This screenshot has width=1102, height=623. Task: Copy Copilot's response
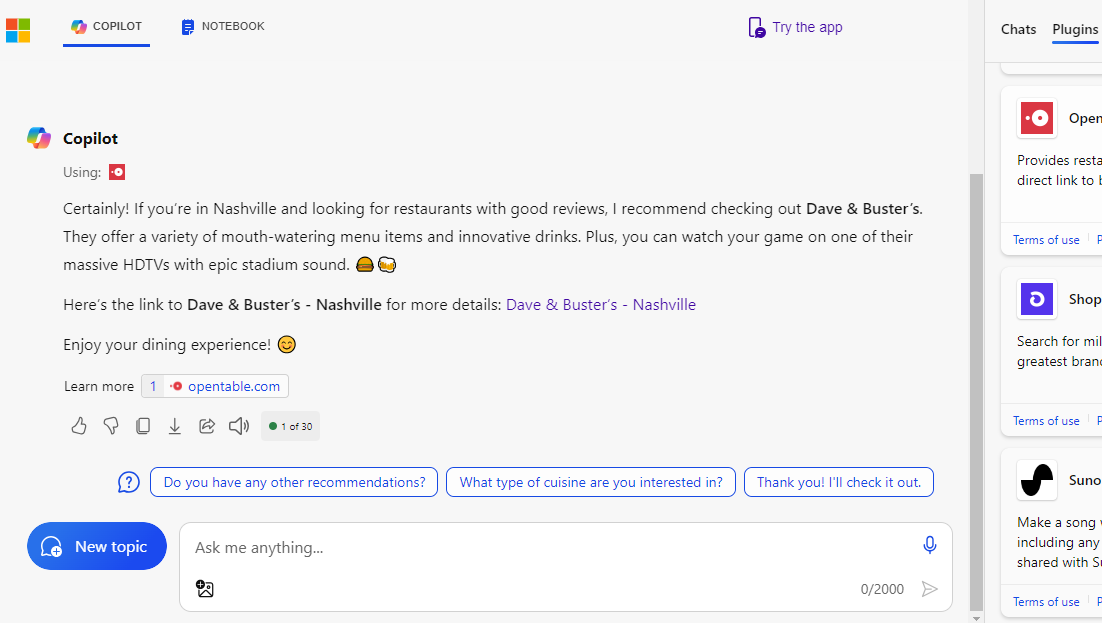point(143,426)
